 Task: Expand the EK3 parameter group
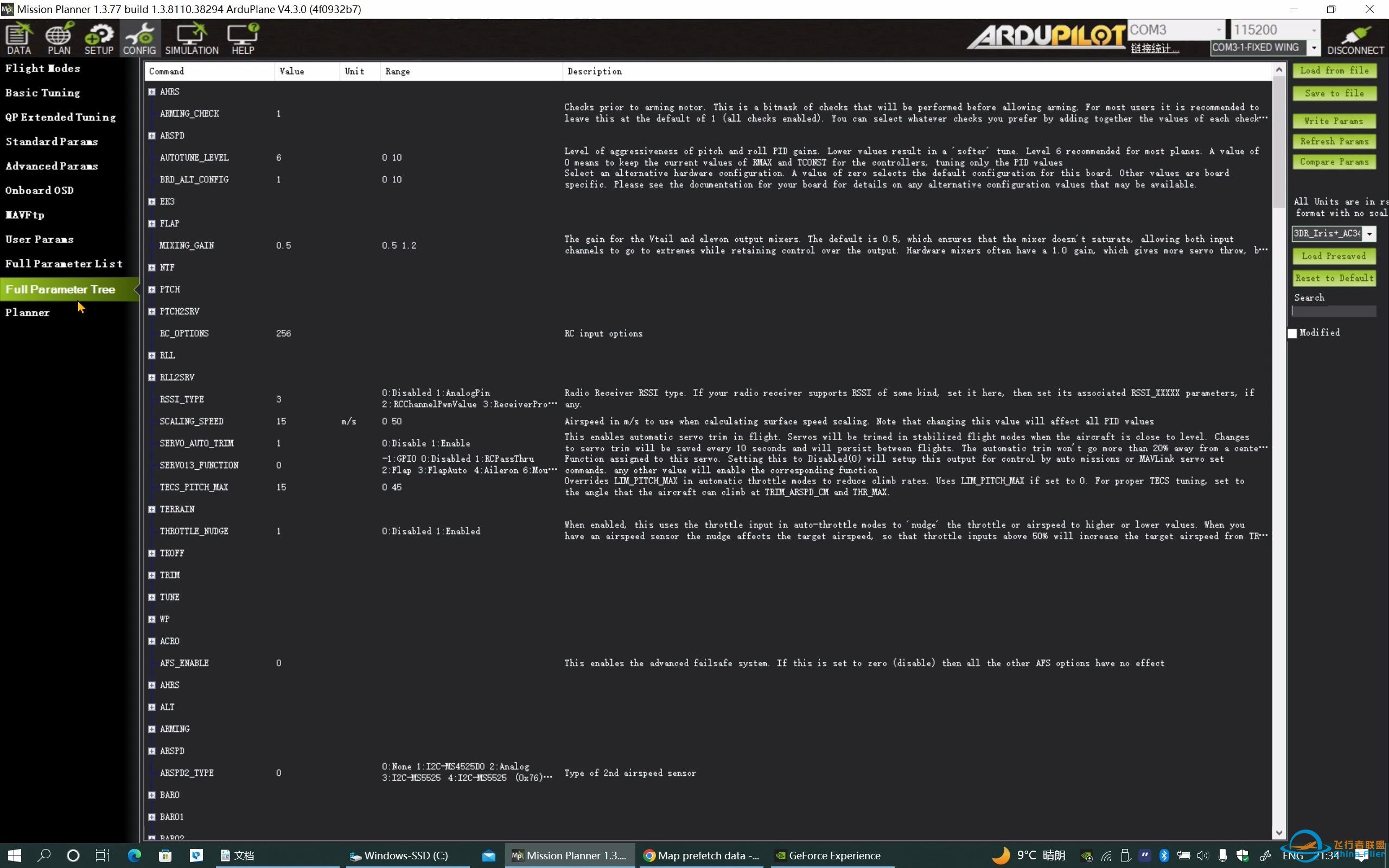pos(151,201)
